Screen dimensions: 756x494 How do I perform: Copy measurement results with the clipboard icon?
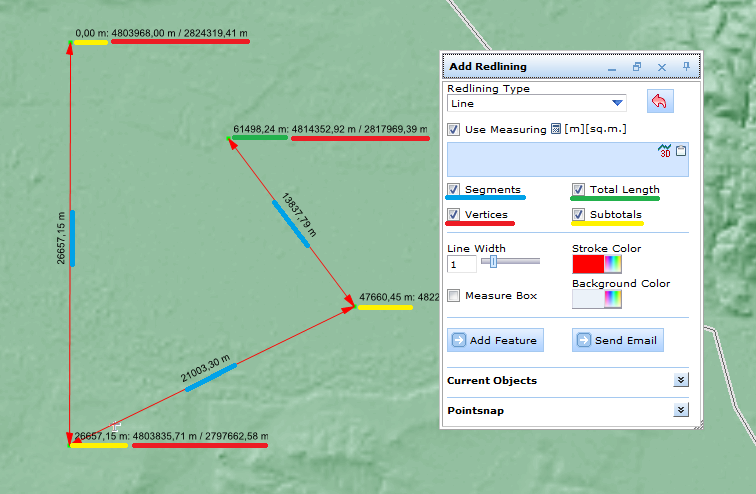tap(681, 150)
